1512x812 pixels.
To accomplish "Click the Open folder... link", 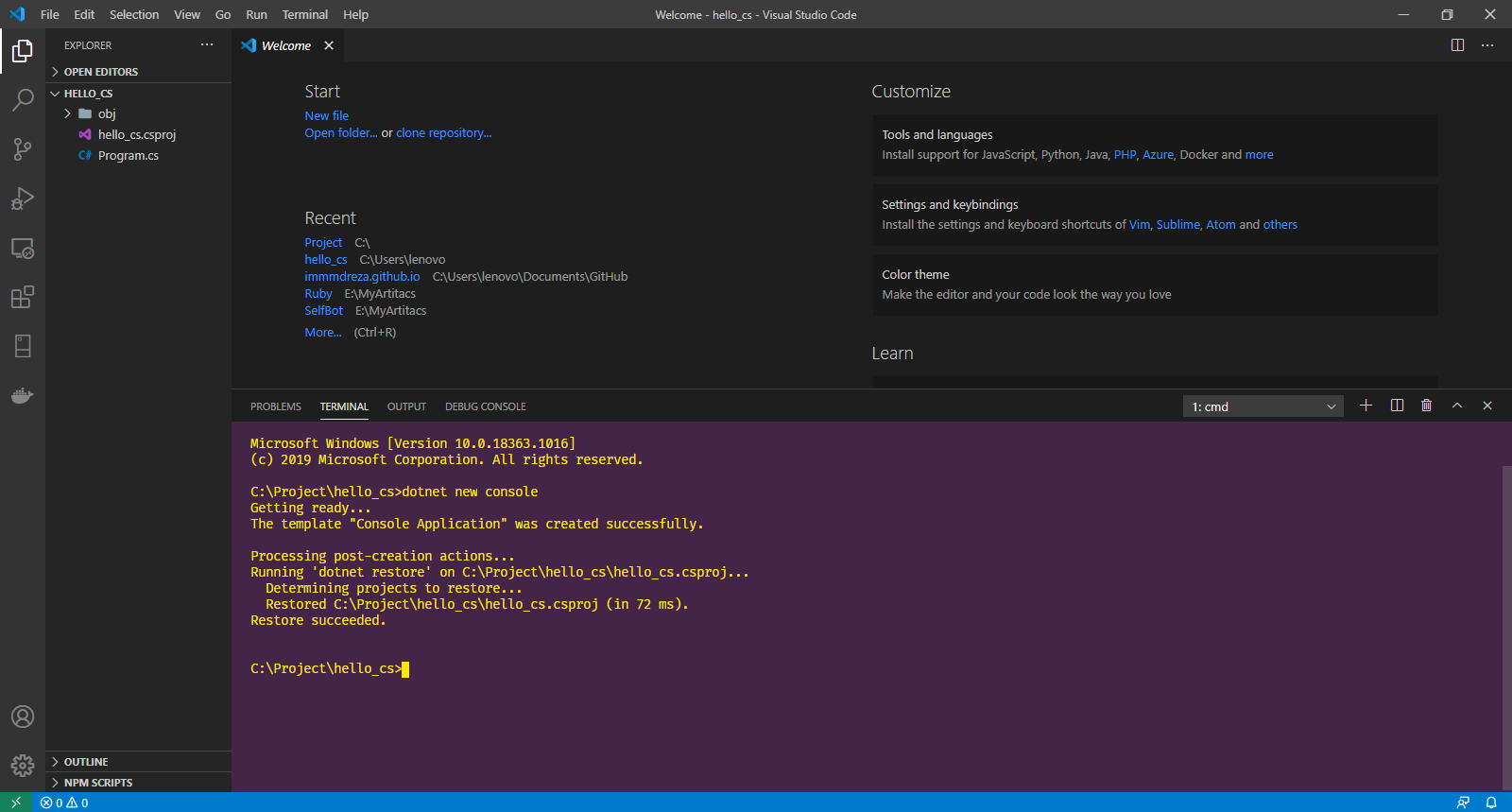I will coord(341,133).
